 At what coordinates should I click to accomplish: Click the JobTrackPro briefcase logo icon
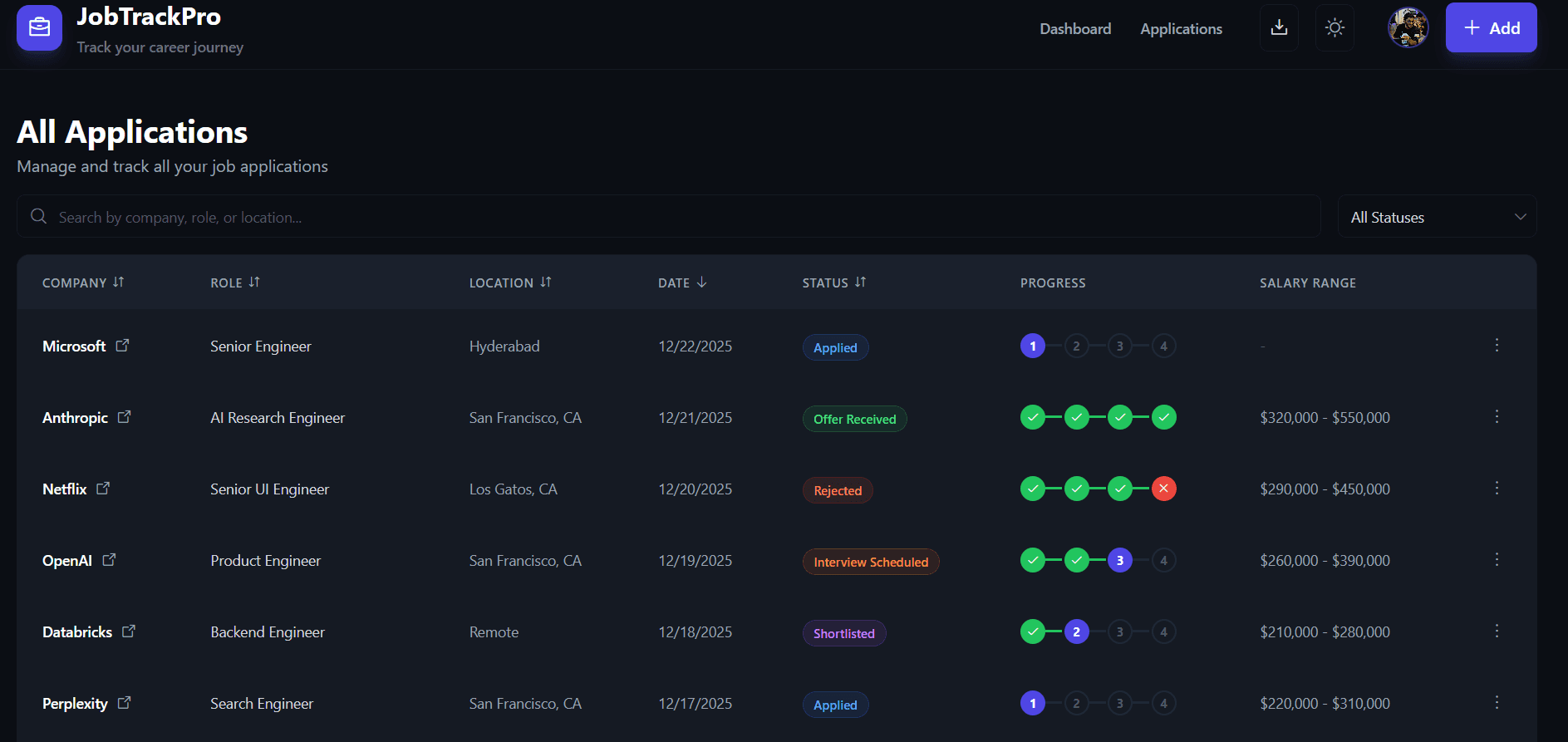[x=39, y=27]
